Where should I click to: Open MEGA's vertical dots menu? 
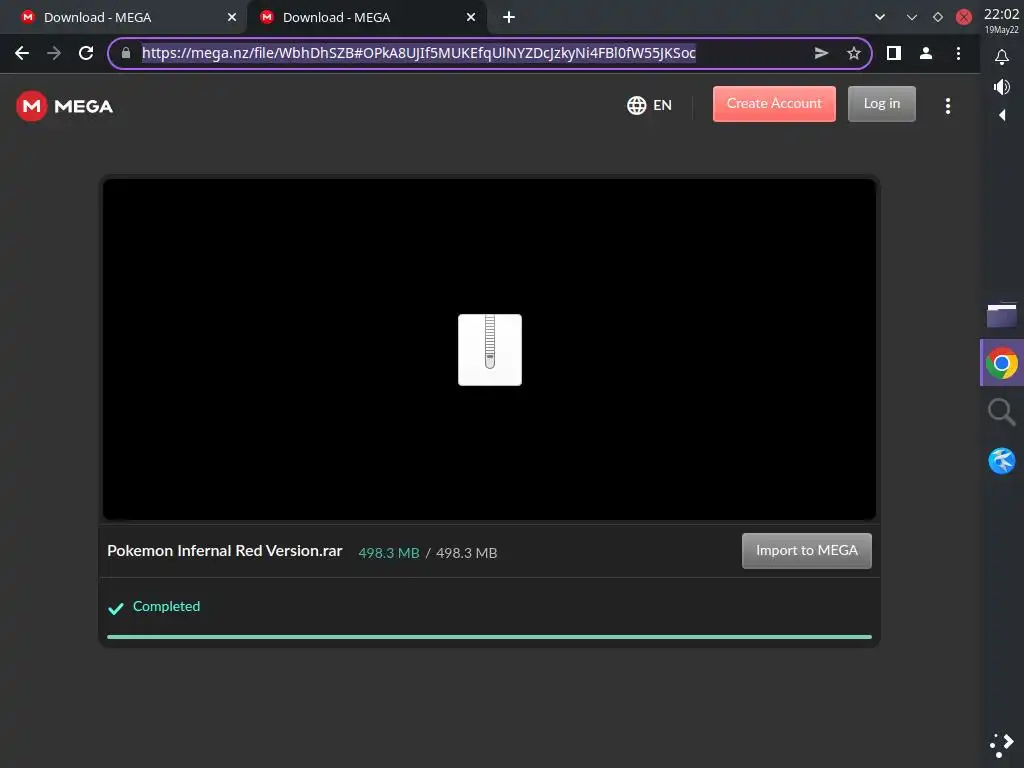pos(948,106)
